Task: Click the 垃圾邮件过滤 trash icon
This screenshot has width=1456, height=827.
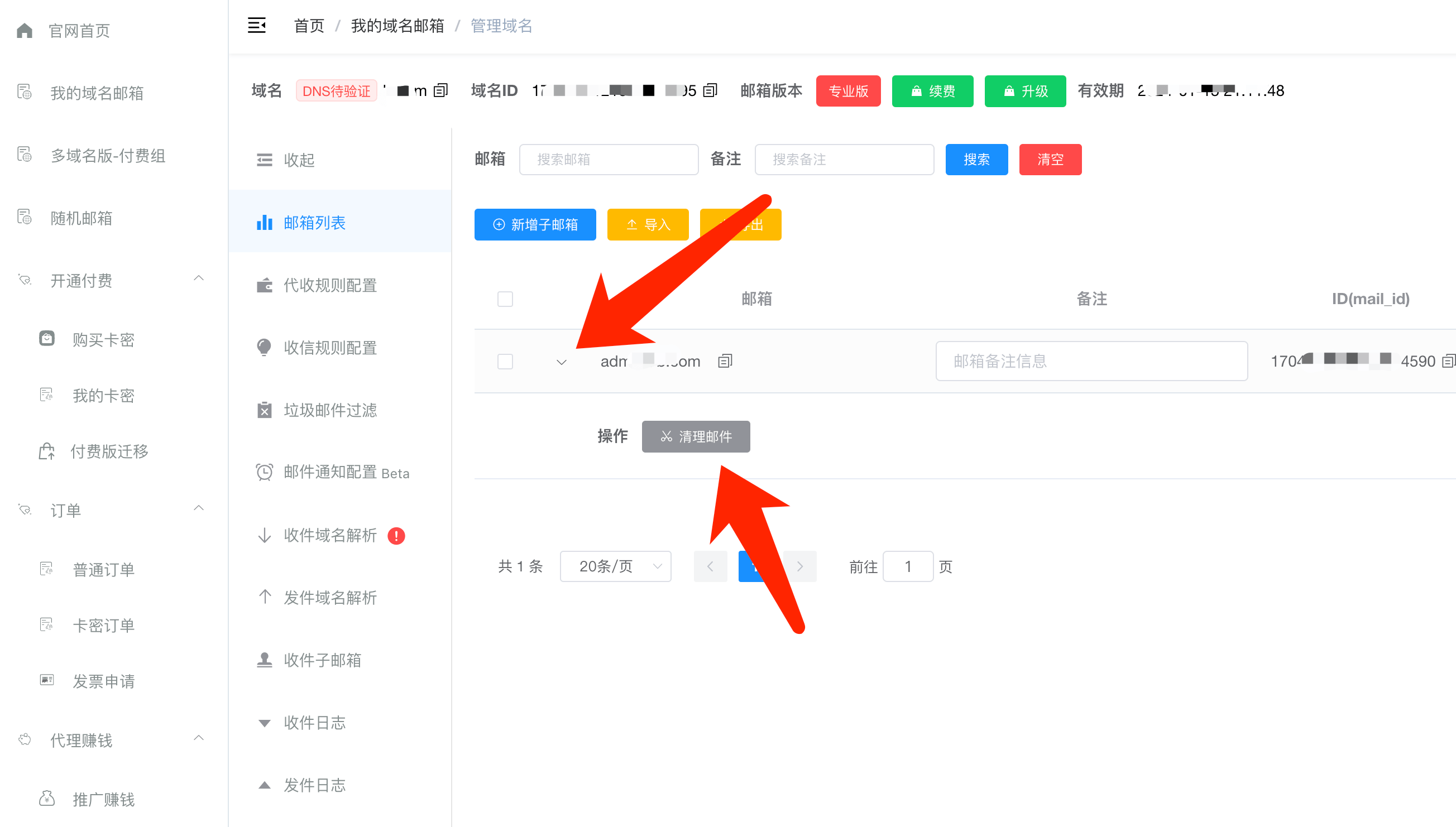Action: [x=264, y=410]
